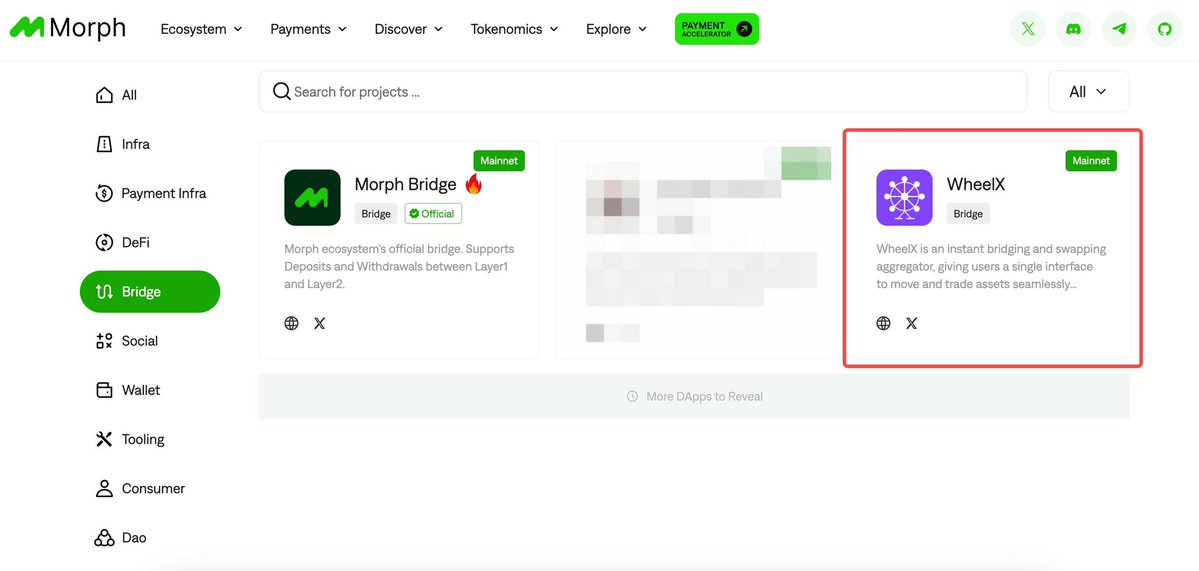Open the Morph Bridge X profile icon
Image resolution: width=1199 pixels, height=571 pixels.
320,323
